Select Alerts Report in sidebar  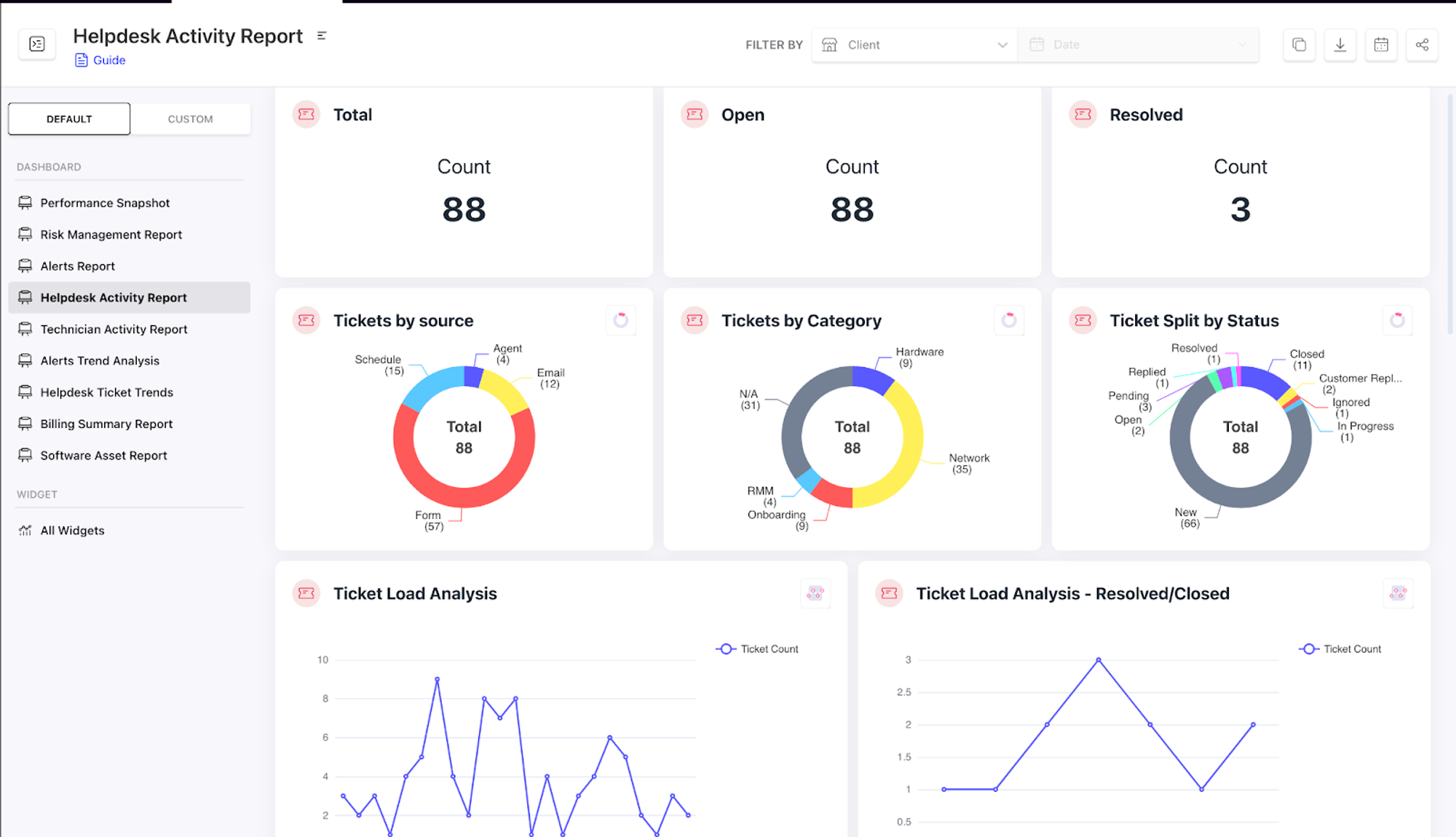(x=130, y=266)
